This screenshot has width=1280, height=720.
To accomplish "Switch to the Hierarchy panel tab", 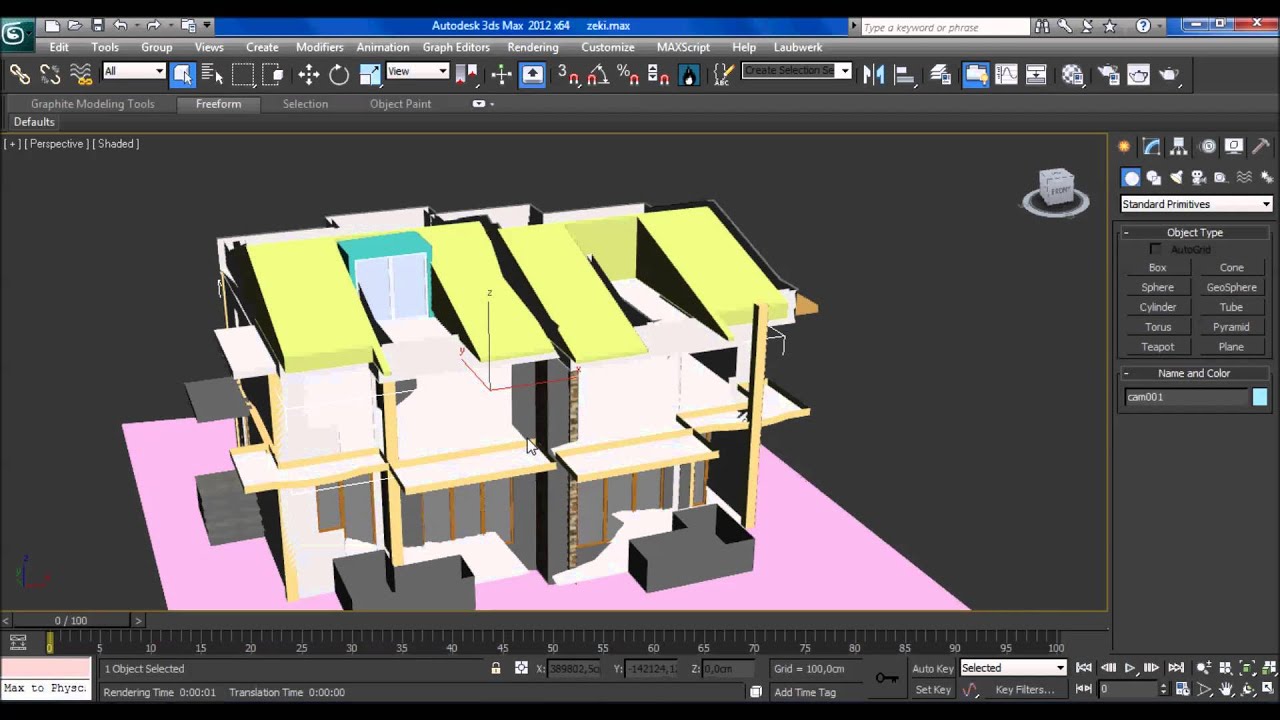I will pos(1179,146).
